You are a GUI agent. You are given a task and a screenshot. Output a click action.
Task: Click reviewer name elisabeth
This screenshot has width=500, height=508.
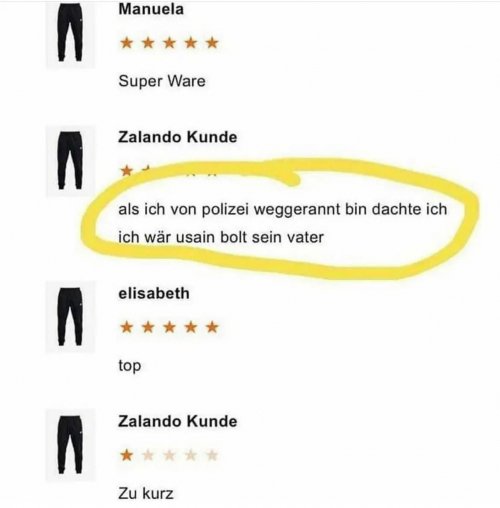(154, 293)
